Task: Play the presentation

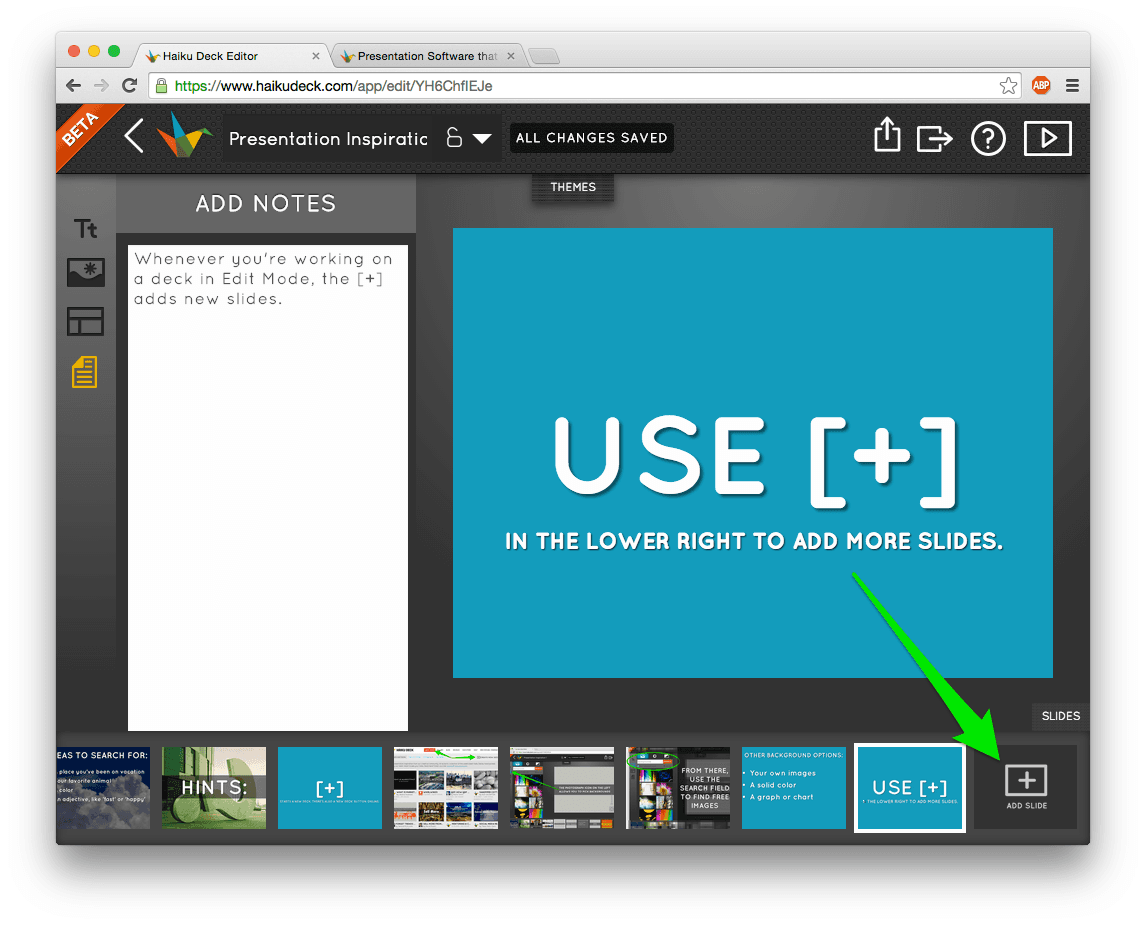Action: 1047,138
